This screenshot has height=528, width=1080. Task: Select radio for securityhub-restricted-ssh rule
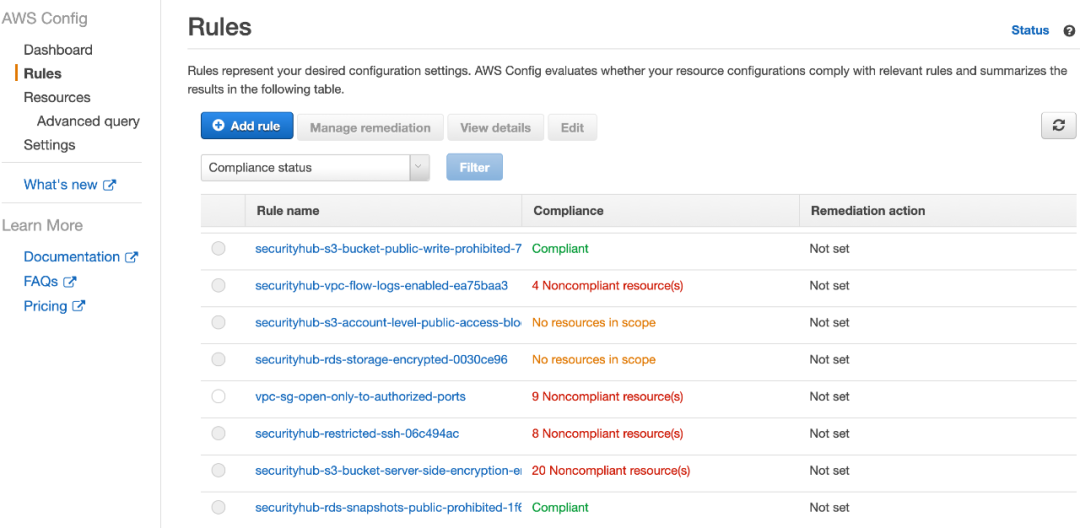click(x=218, y=434)
